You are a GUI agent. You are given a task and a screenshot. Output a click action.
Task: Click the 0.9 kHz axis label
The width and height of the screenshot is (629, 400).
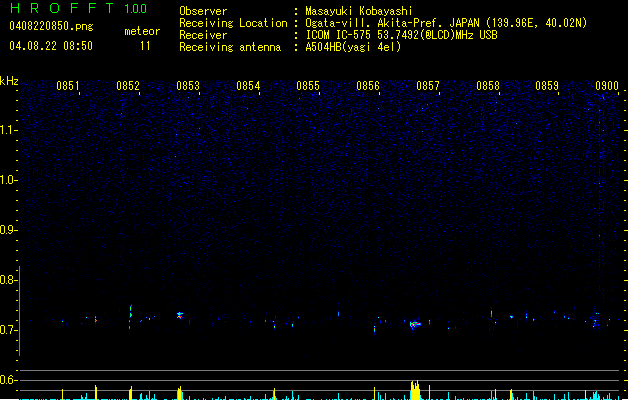tap(8, 230)
